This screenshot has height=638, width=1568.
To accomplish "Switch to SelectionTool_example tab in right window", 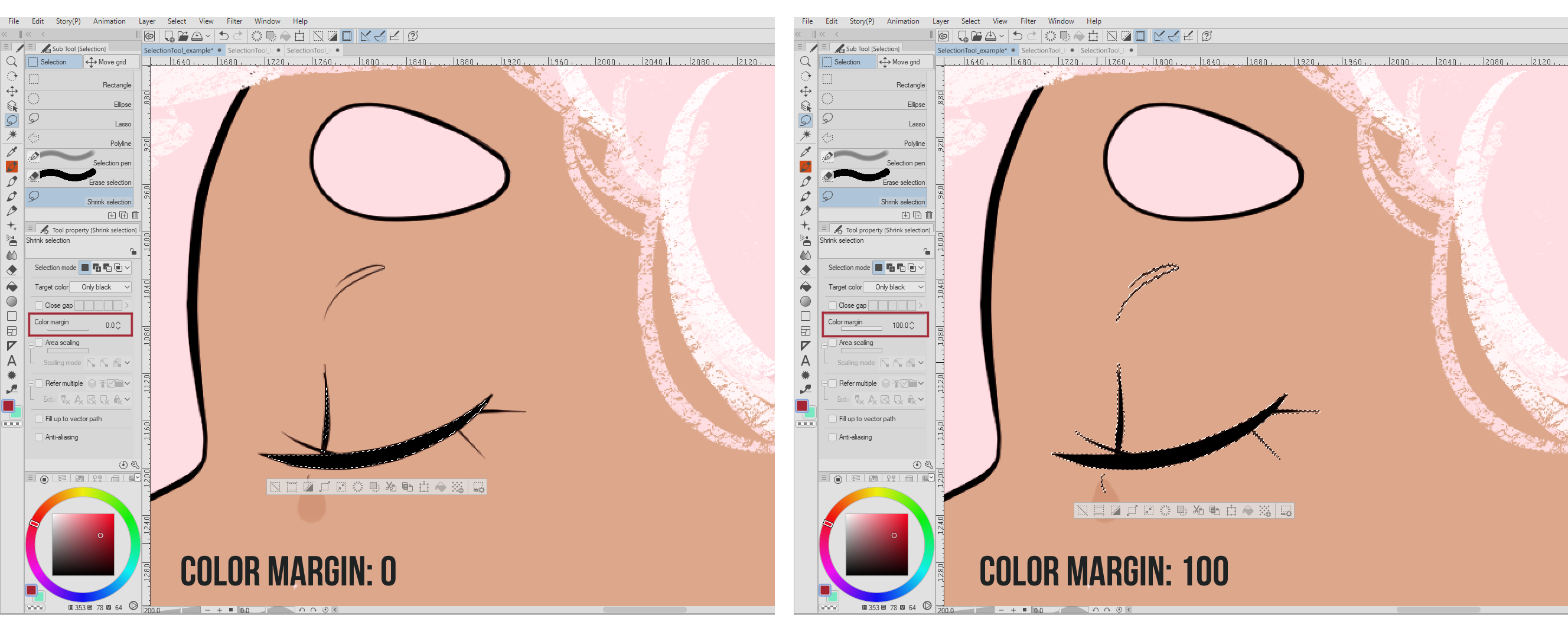I will point(972,51).
